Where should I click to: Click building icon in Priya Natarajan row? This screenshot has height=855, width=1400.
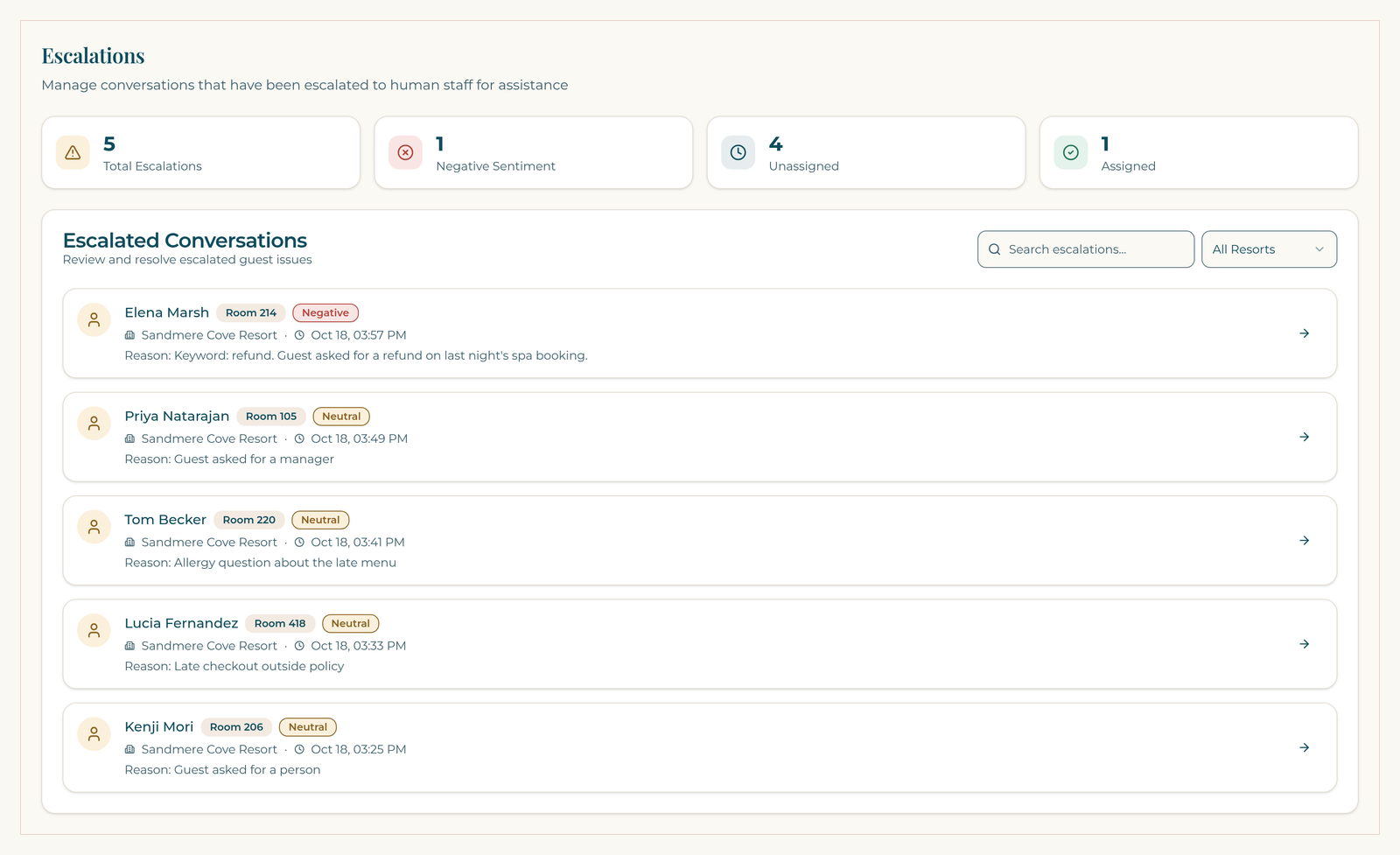click(x=129, y=438)
